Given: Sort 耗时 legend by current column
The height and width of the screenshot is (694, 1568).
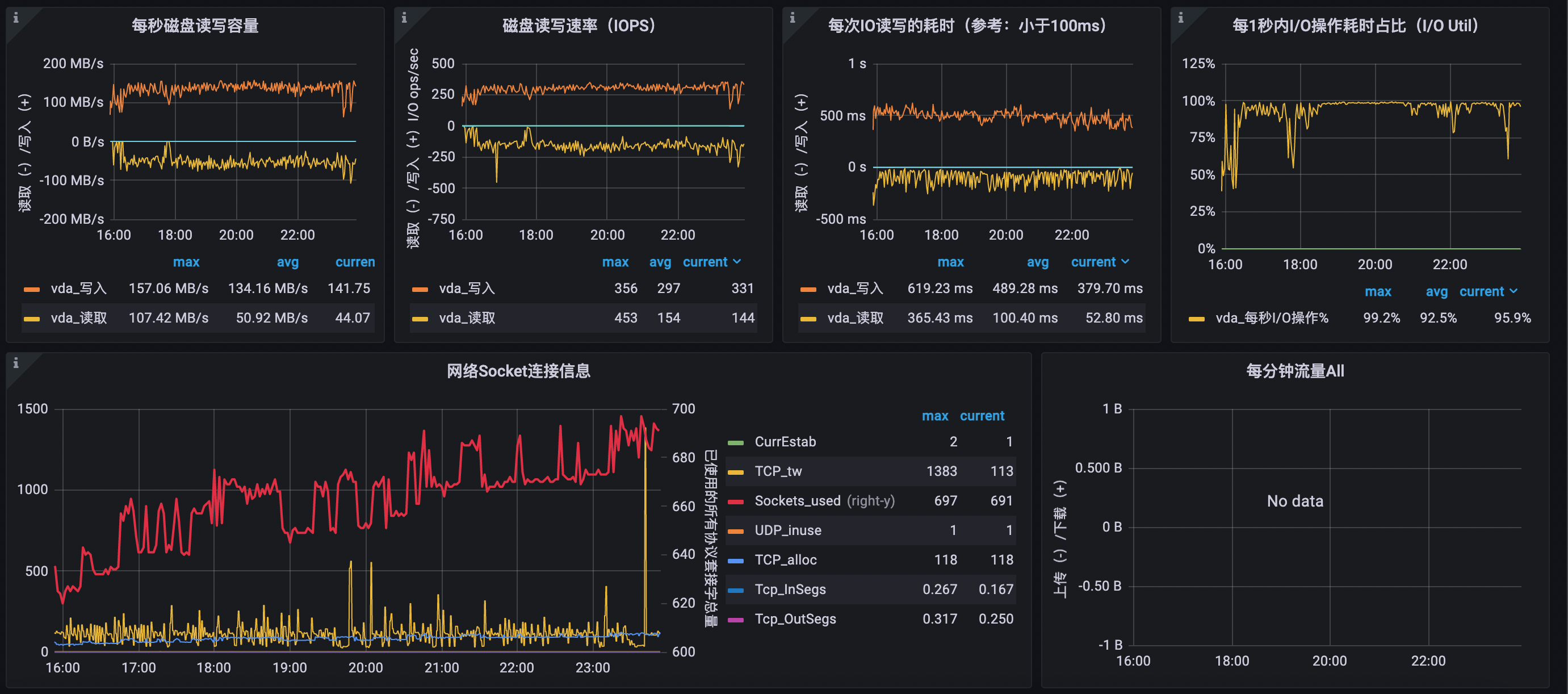Looking at the screenshot, I should coord(1093,262).
